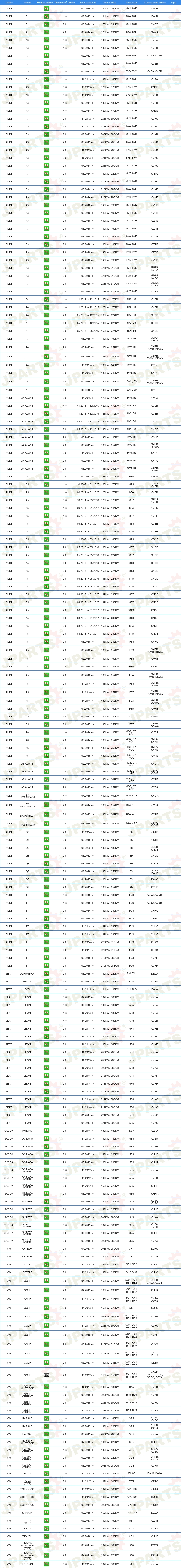
Task: Click body code 5T1 in the TOURAN row
Action: click(132, 1564)
